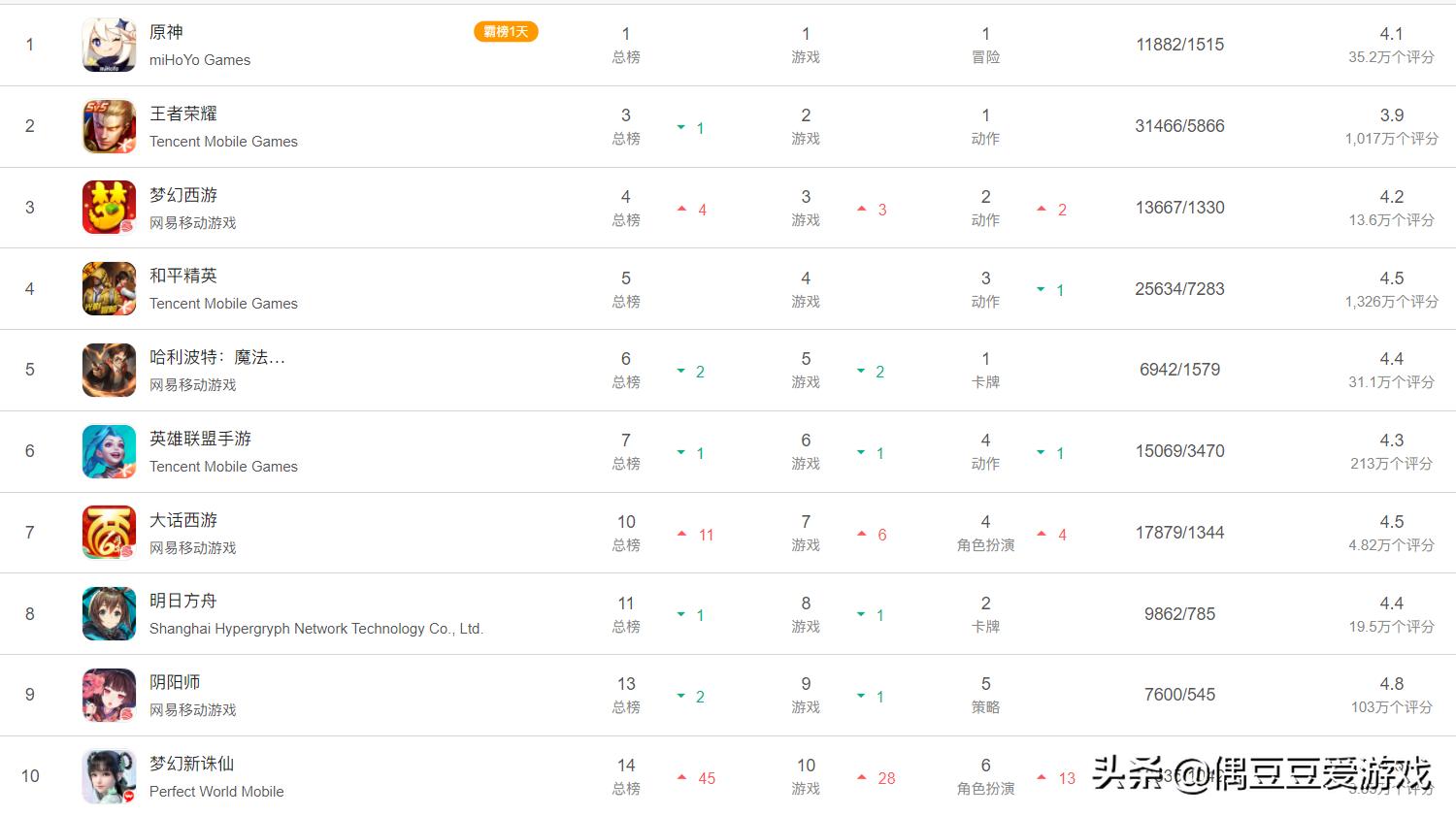Click the 角色扮演 category rank for 梦幻新诛仙

point(986,776)
